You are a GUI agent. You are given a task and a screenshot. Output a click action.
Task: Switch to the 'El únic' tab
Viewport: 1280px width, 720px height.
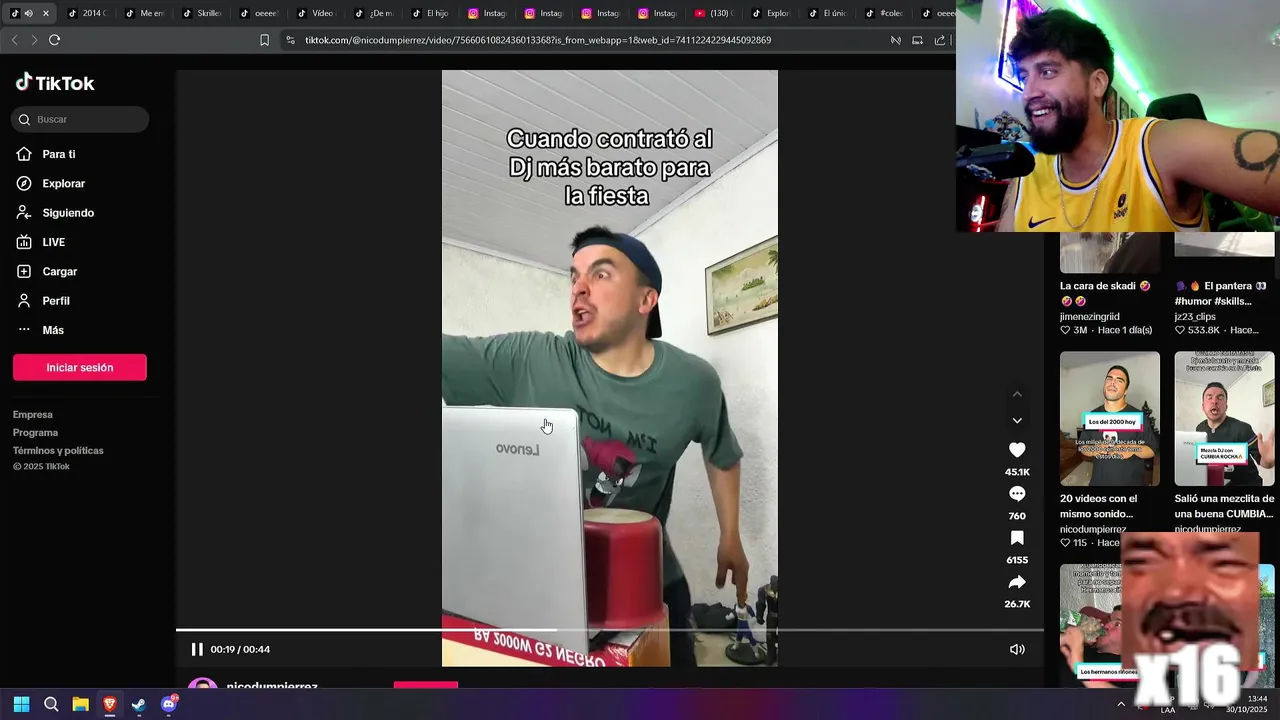click(x=830, y=14)
